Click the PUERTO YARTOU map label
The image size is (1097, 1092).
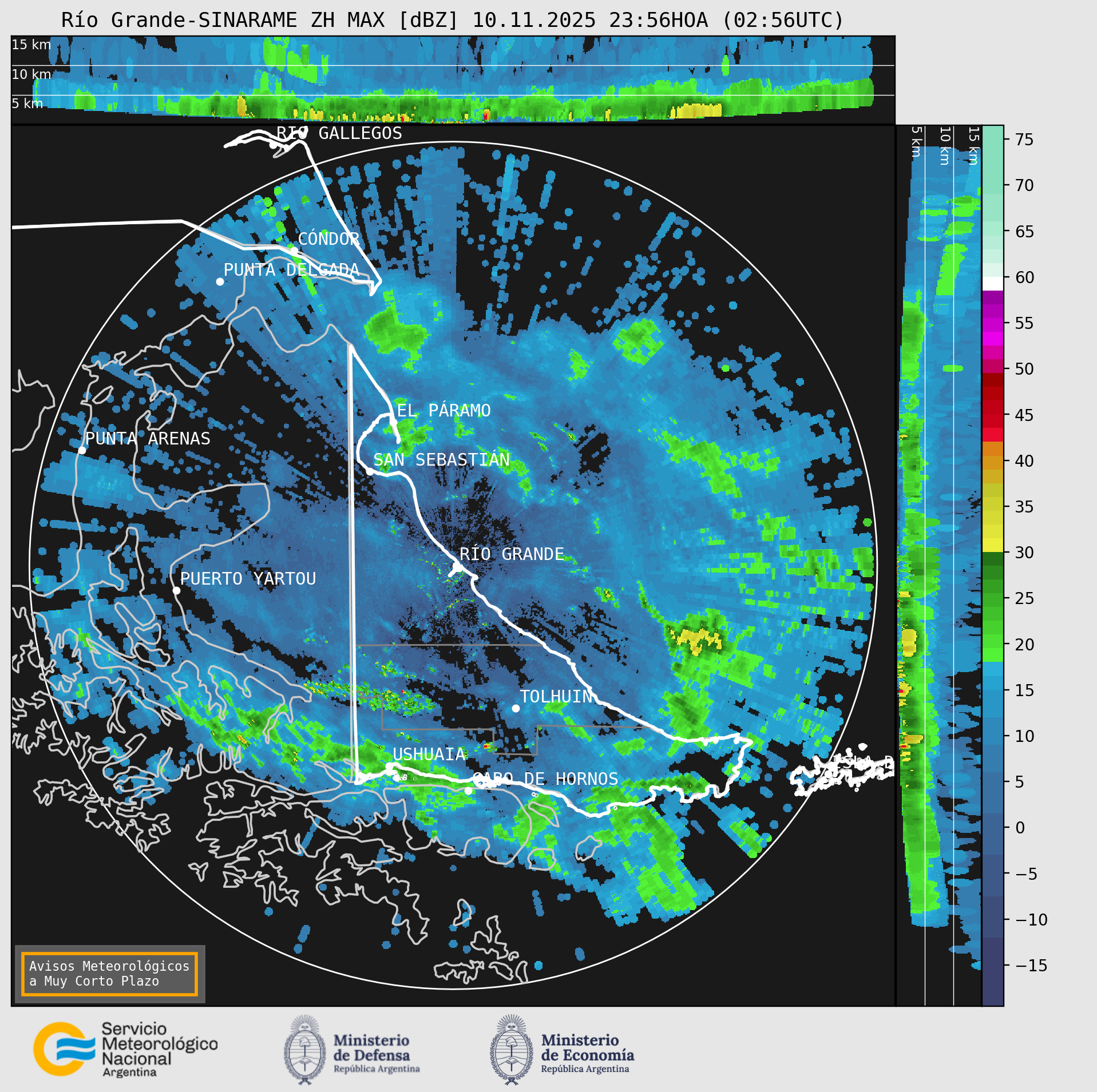[x=248, y=578]
